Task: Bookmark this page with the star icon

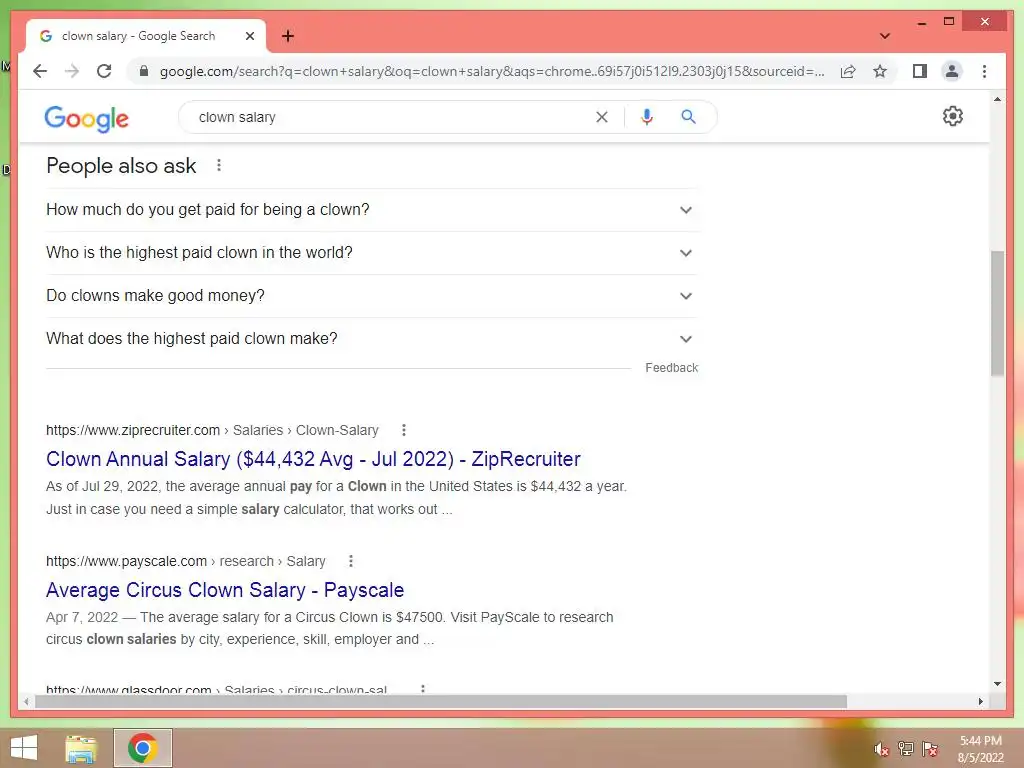Action: click(880, 71)
